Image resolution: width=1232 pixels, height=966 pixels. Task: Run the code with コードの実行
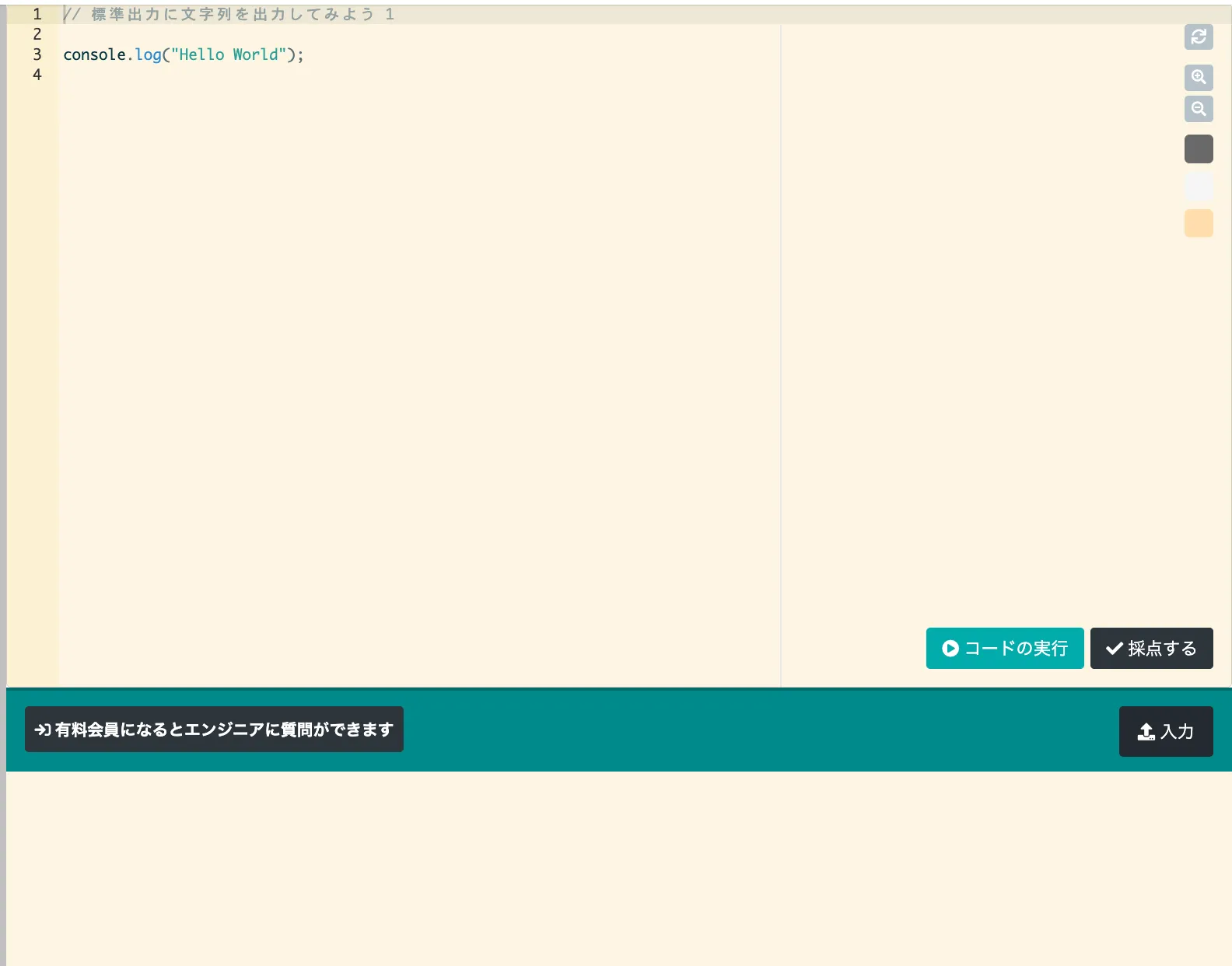(x=1004, y=648)
